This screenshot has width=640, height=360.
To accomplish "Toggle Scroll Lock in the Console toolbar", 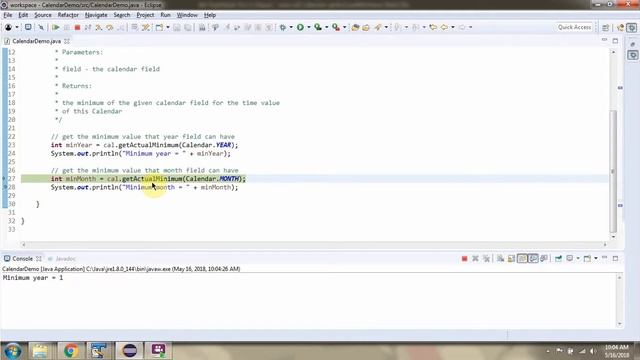I will point(511,258).
